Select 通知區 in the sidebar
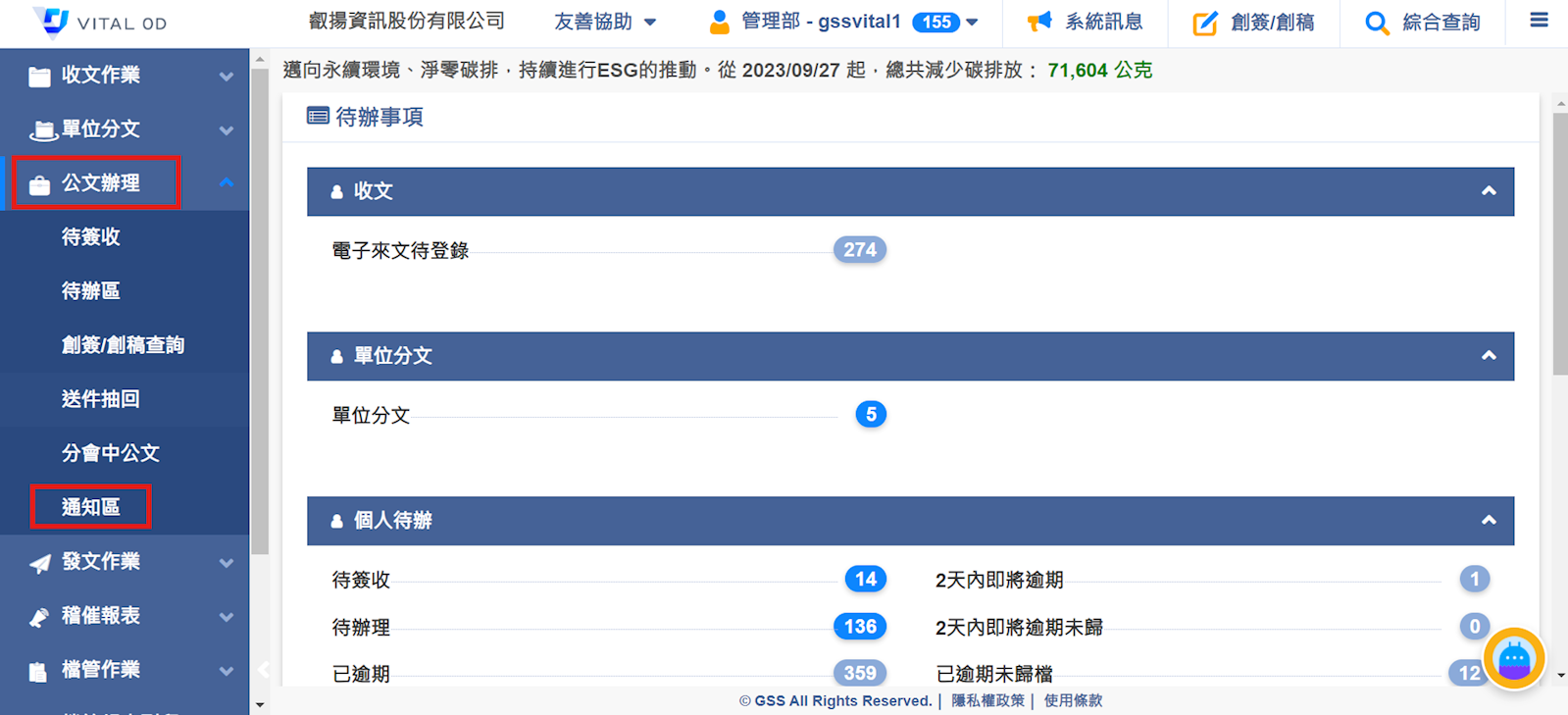This screenshot has width=1568, height=715. click(91, 507)
